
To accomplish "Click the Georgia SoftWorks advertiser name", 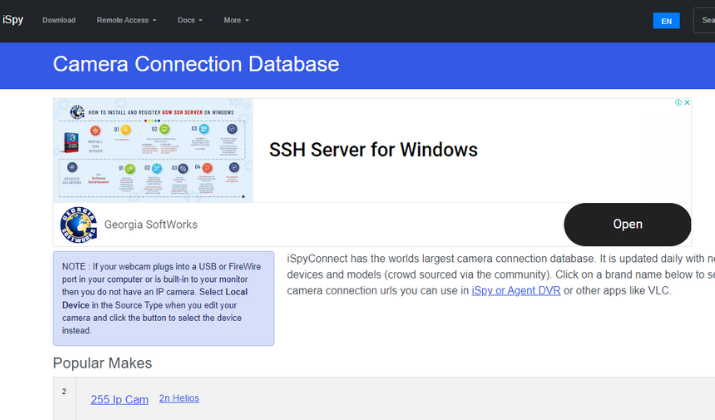I will tap(150, 224).
